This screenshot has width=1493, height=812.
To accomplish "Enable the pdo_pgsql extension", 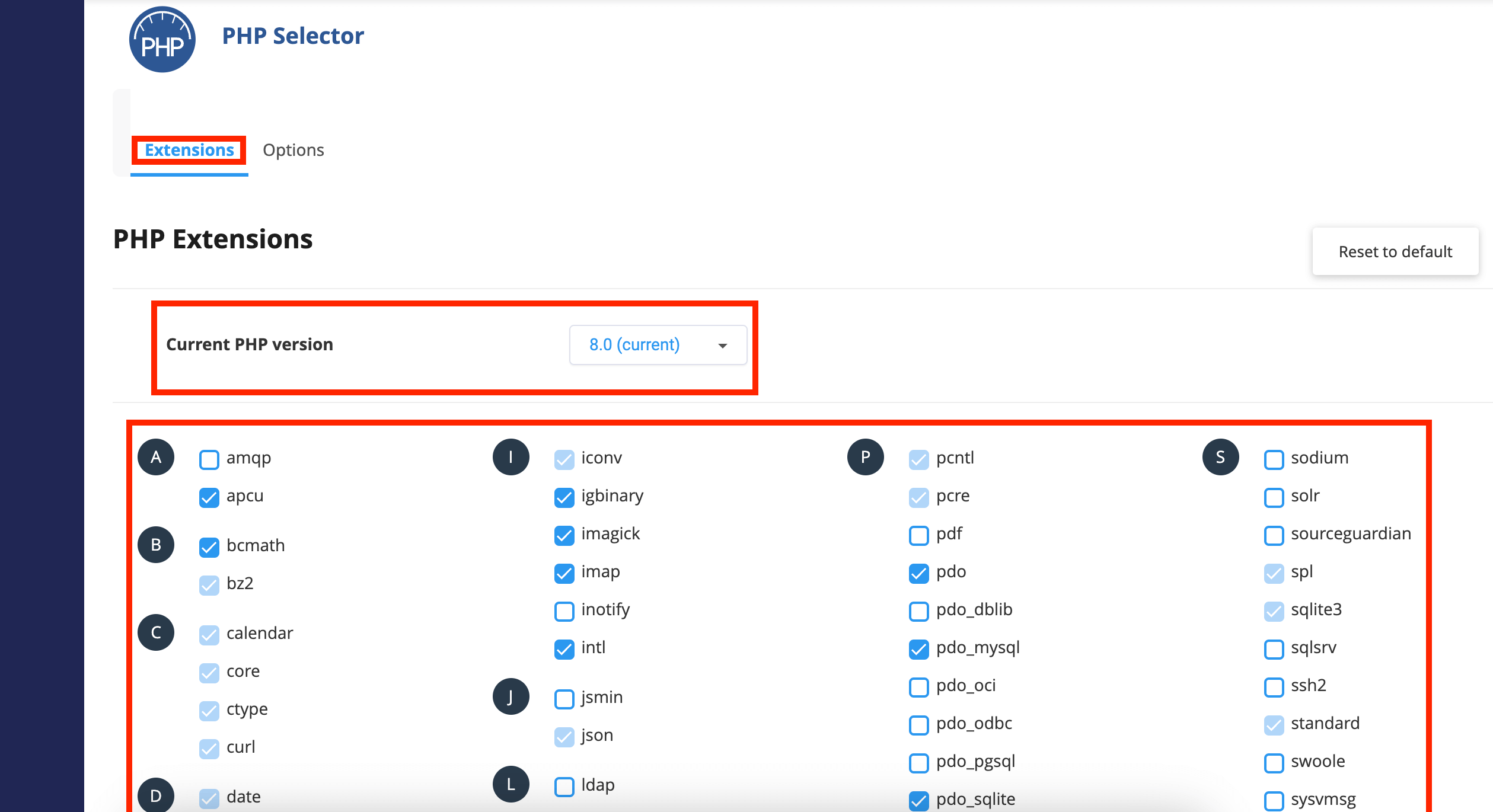I will pos(919,763).
